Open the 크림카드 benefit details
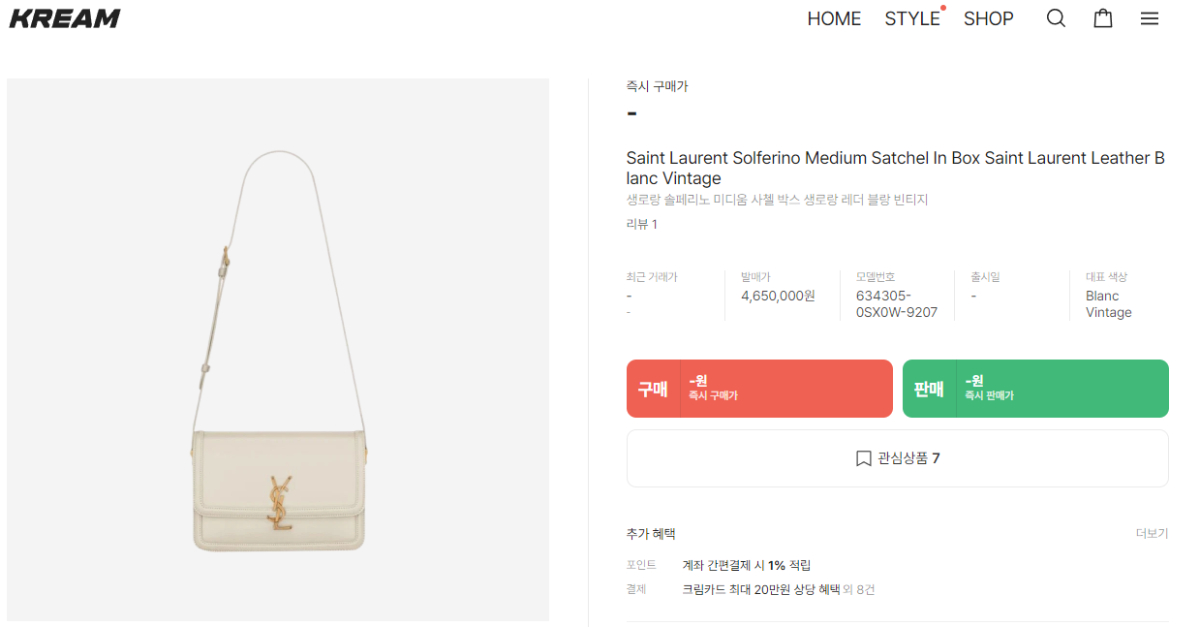The image size is (1200, 627). (x=760, y=589)
